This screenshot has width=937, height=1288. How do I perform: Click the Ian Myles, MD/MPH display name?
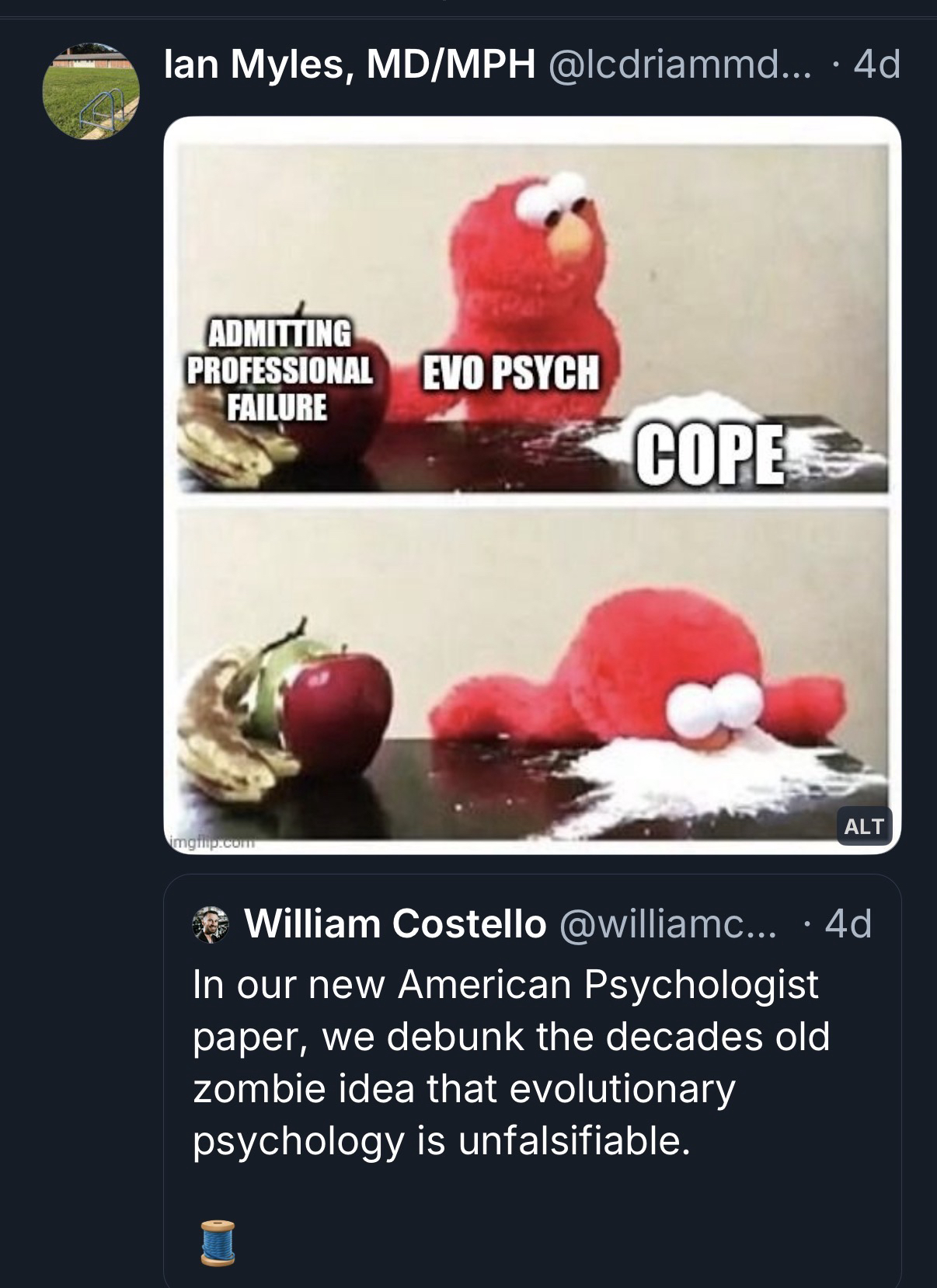pyautogui.click(x=349, y=64)
